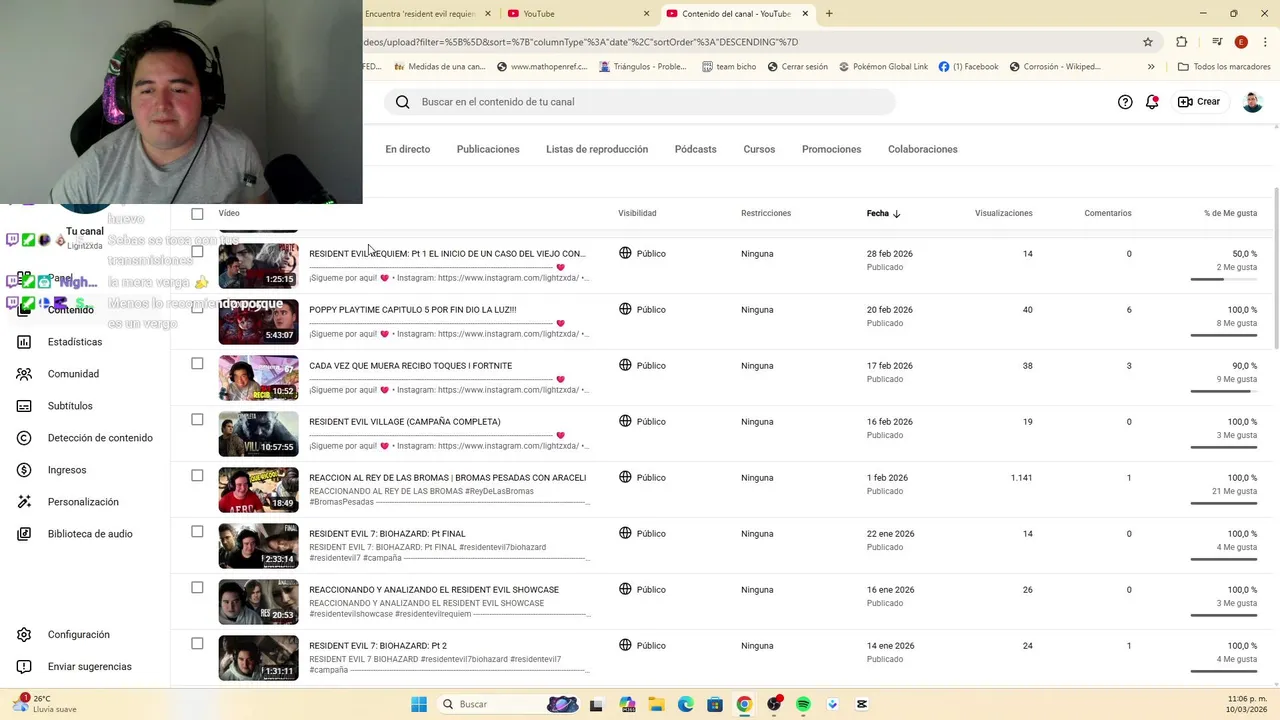The width and height of the screenshot is (1280, 720).
Task: Open the taskbar clock and date
Action: point(1246,704)
